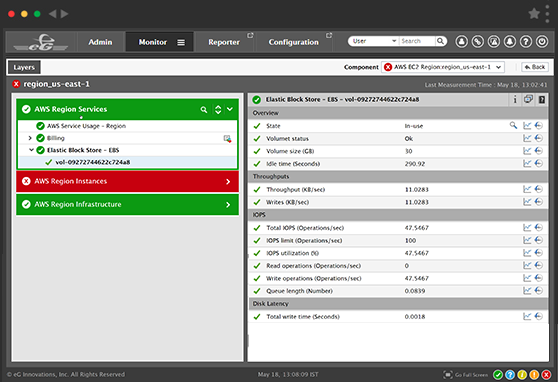Click the power sign-out icon
Viewport: 558px width, 382px height.
tap(542, 42)
